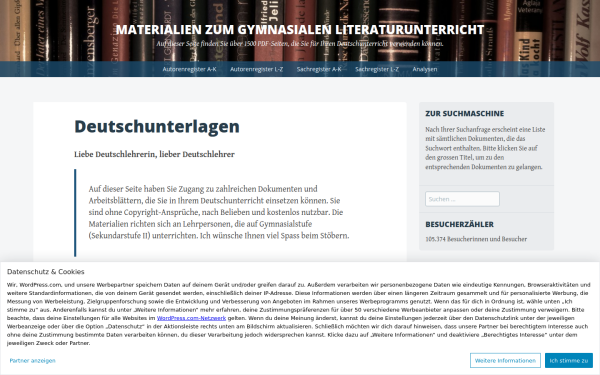Click the site tagline about 1500 PDF-Seiten
The height and width of the screenshot is (375, 600).
(300, 44)
